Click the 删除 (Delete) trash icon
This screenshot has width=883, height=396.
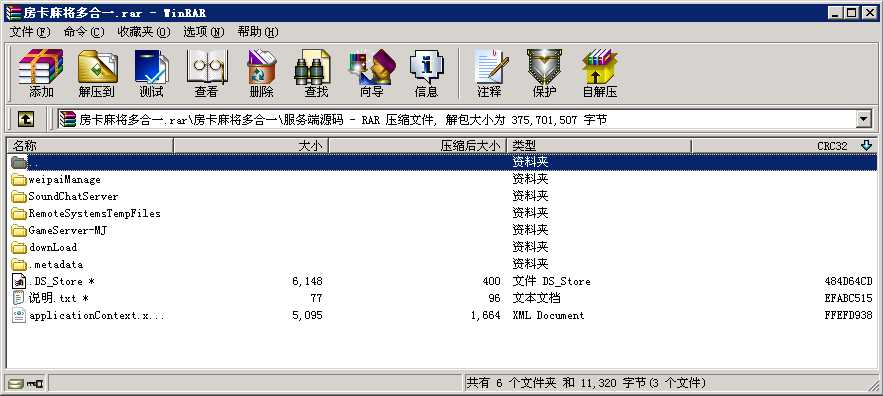pos(261,73)
